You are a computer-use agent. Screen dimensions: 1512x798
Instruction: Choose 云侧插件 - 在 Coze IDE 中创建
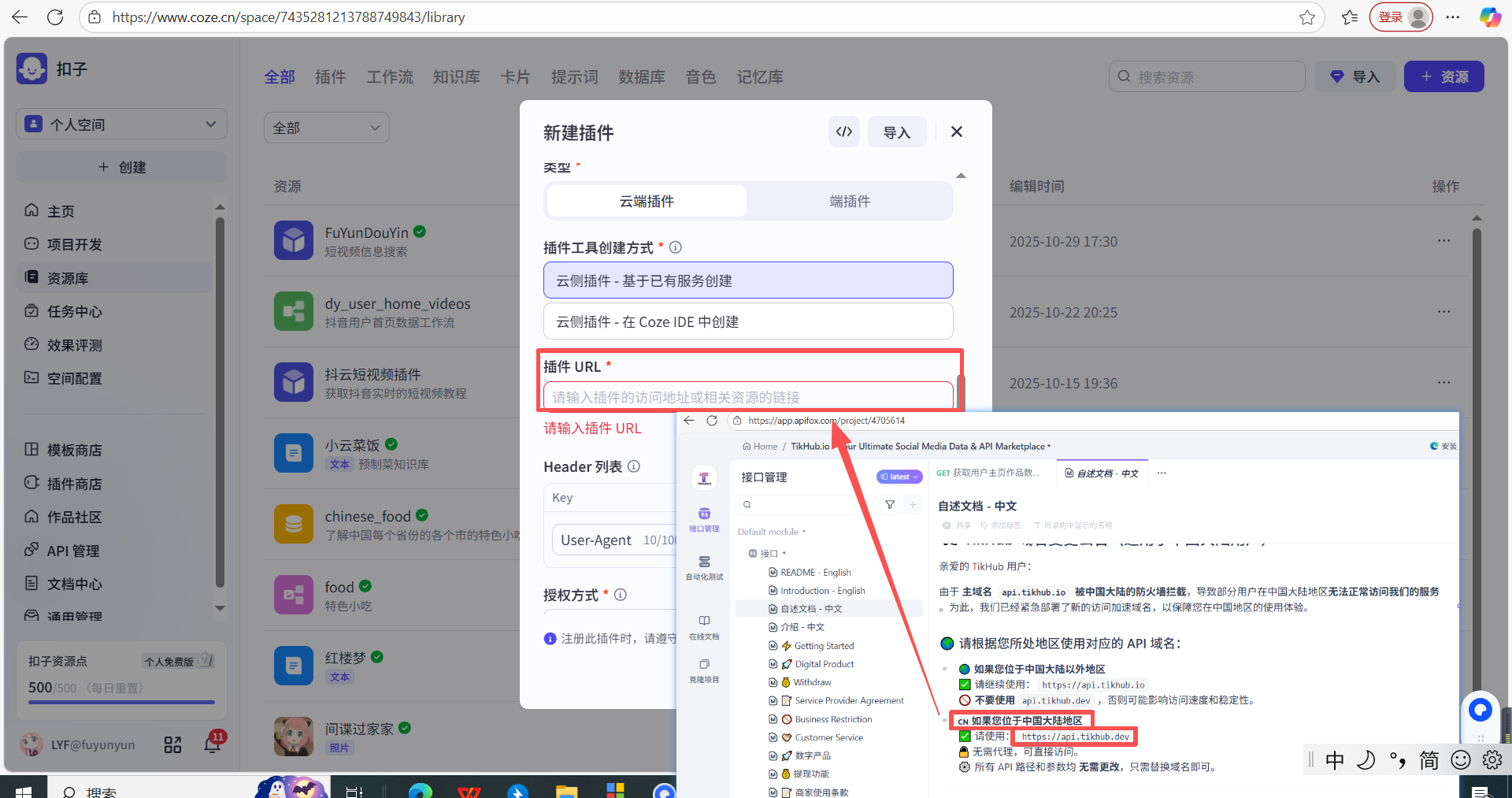[x=747, y=321]
